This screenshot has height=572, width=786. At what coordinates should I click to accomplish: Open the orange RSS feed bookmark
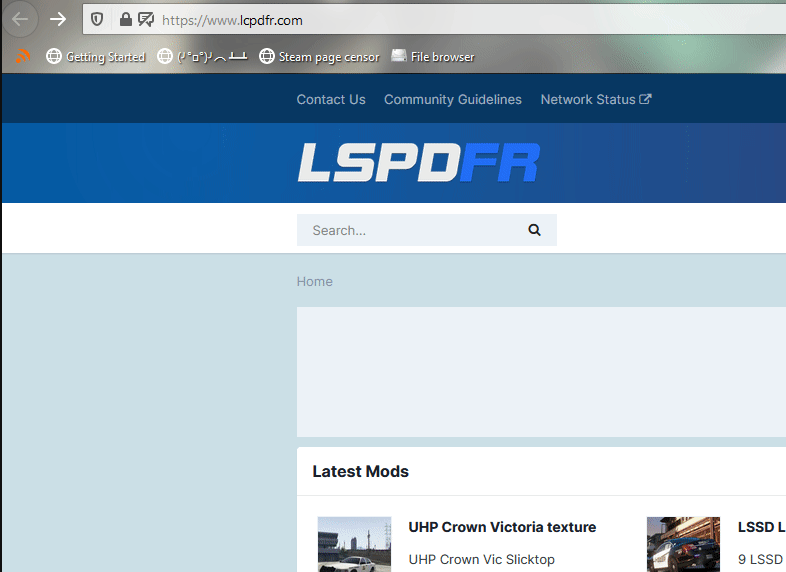[x=23, y=56]
